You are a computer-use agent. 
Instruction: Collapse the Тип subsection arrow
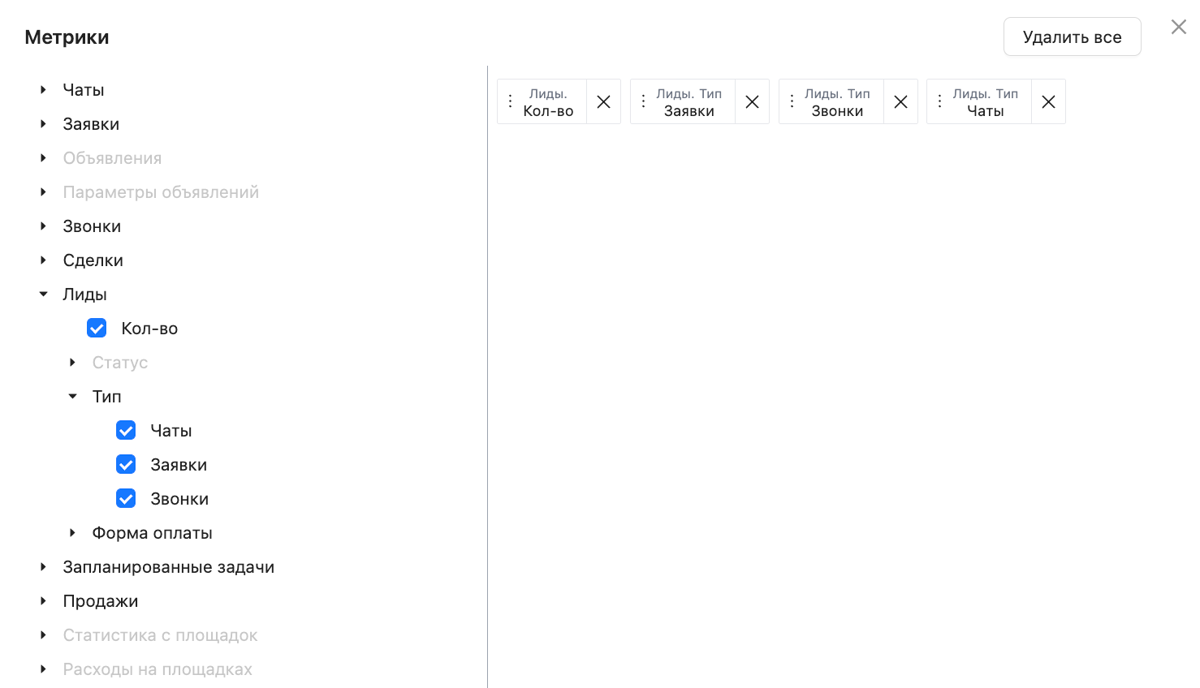click(x=72, y=396)
